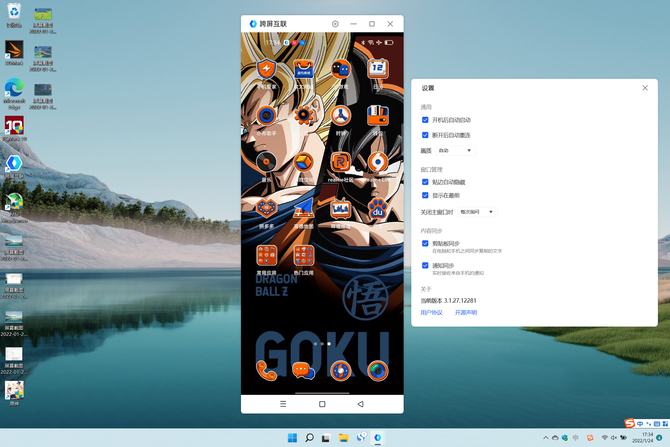
Task: Open the Task View taskbar button
Action: 326,438
